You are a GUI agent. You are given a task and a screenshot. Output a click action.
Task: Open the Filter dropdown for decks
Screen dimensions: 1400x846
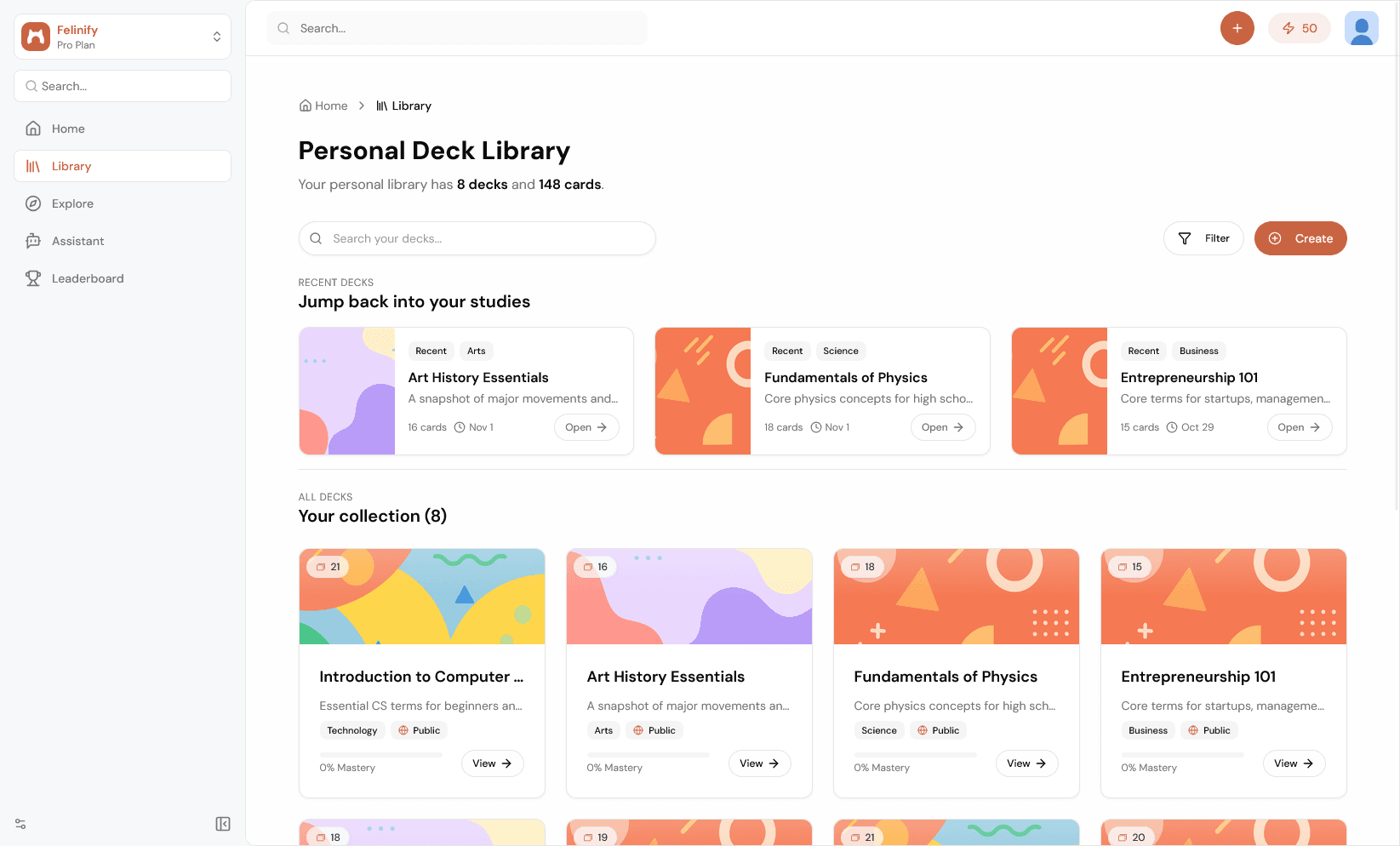[x=1203, y=238]
